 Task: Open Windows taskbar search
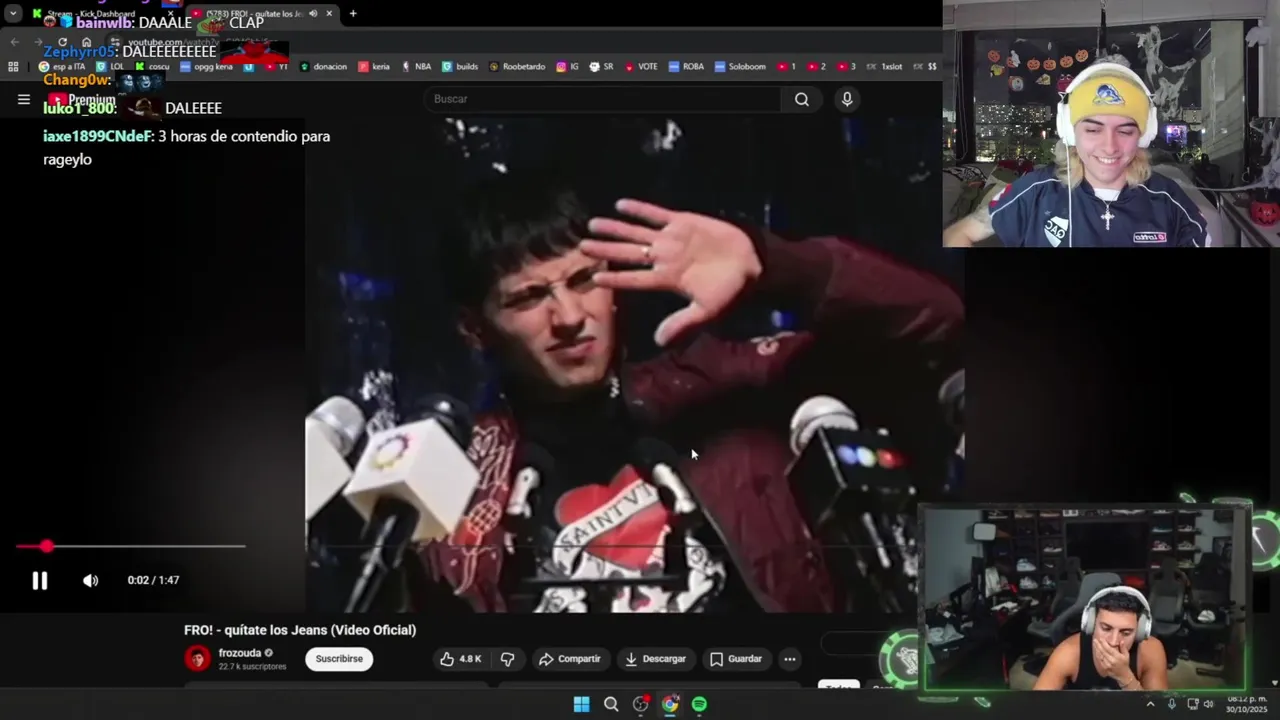(x=611, y=704)
